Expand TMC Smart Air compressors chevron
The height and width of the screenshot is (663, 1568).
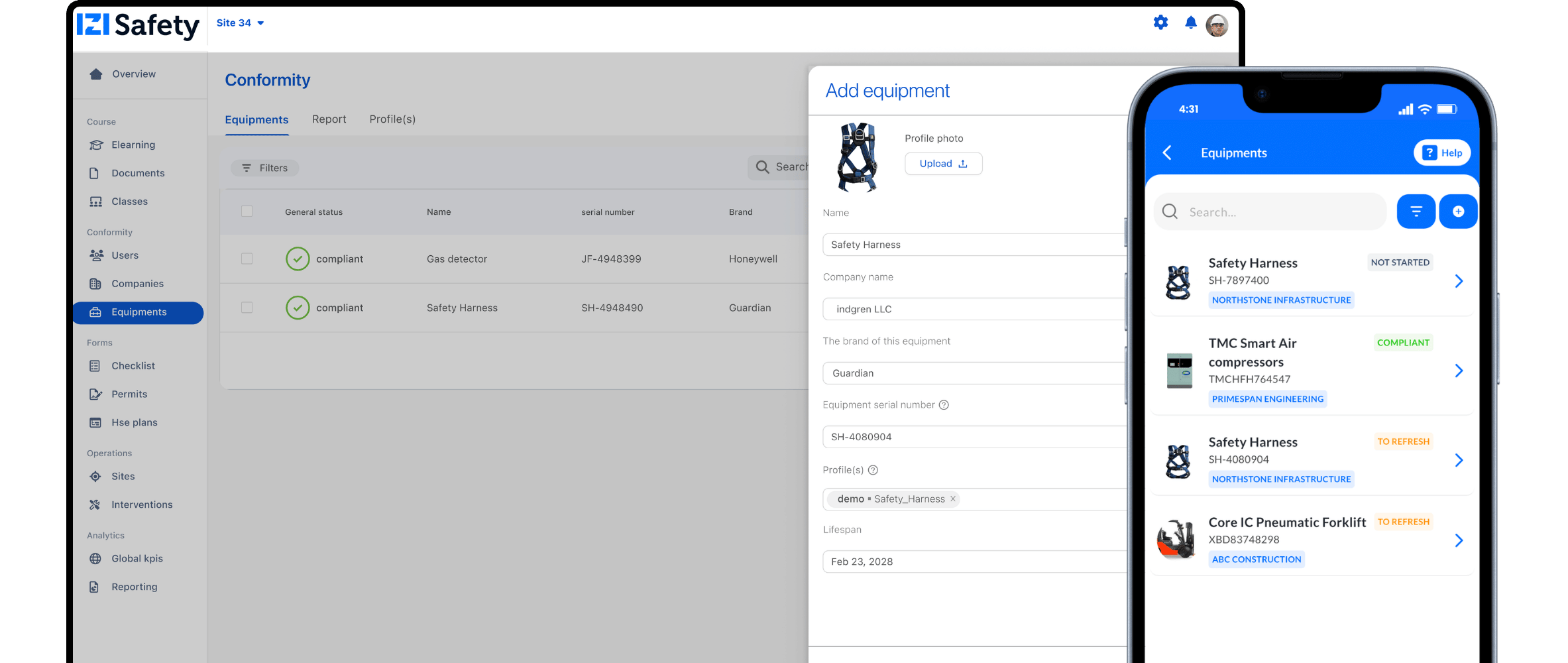[x=1459, y=371]
